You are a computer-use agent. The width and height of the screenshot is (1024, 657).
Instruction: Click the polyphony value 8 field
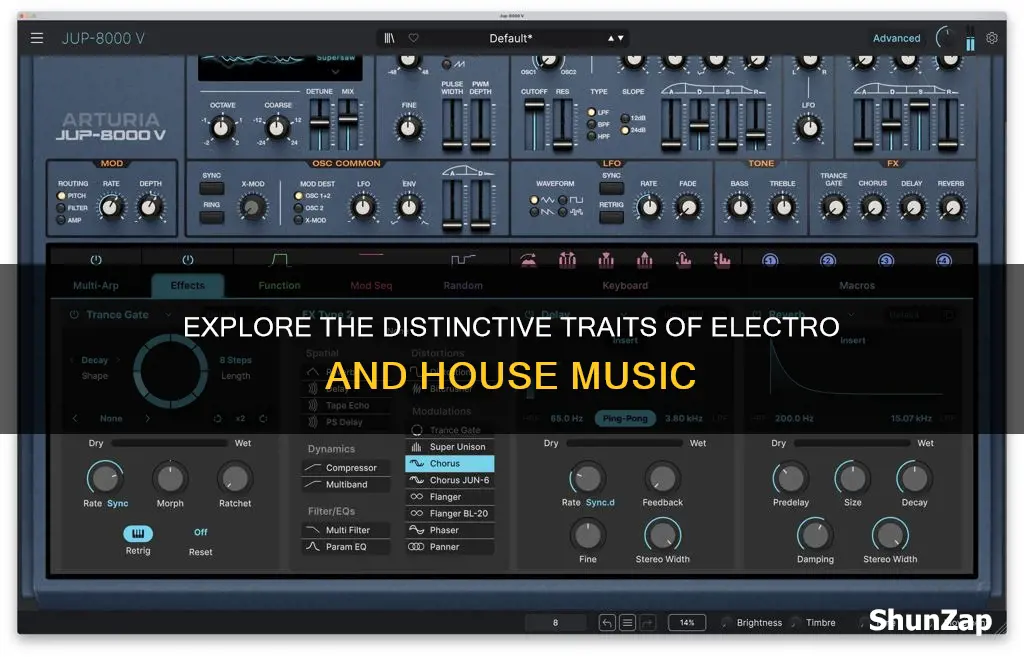click(556, 622)
